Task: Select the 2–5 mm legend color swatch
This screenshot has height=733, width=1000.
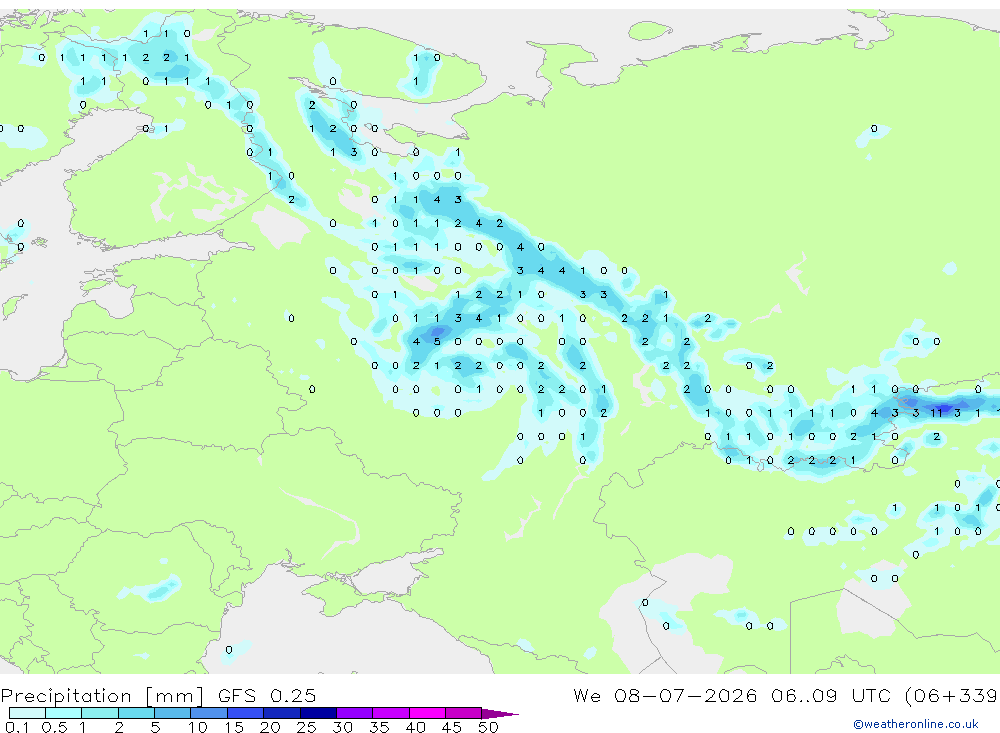Action: pos(136,713)
